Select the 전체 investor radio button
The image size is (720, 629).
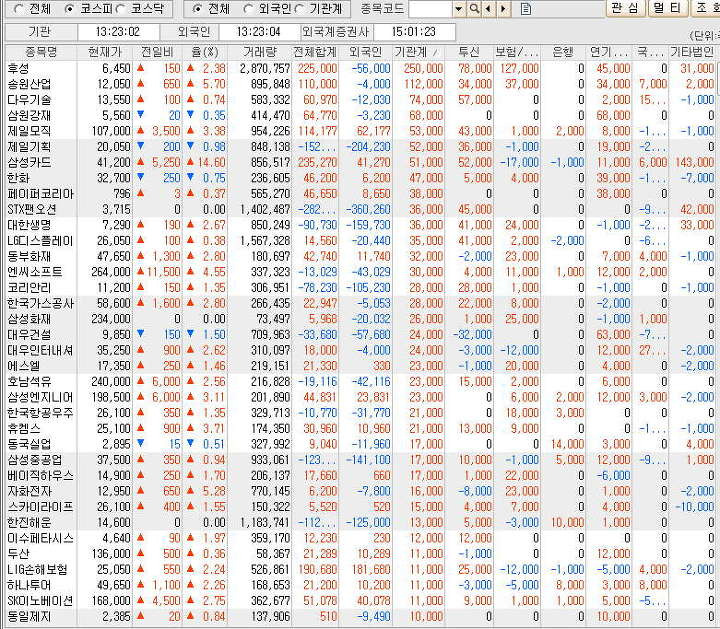197,8
